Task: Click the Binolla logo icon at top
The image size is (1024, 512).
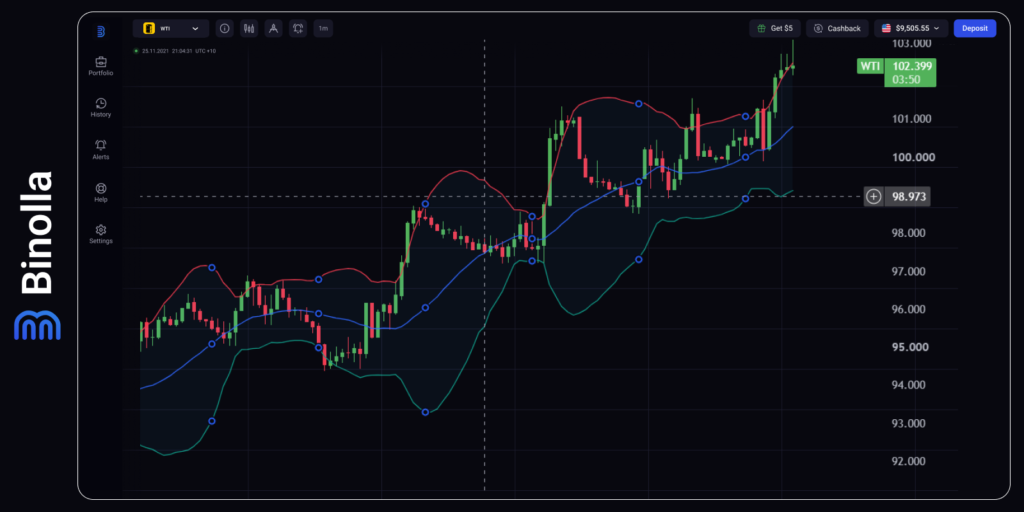Action: coord(101,31)
